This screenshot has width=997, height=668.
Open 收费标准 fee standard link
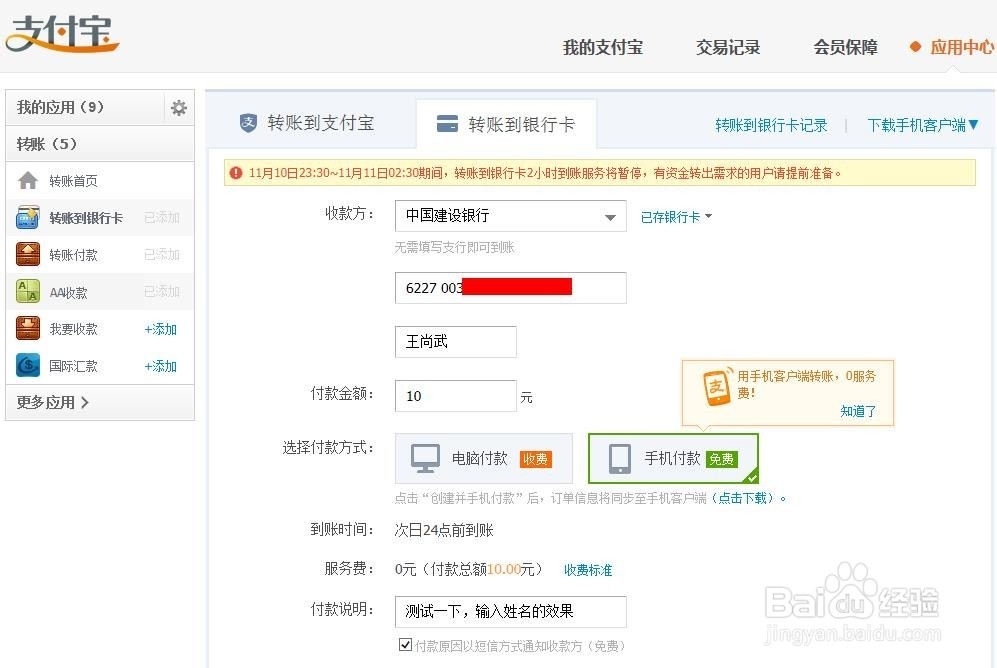(588, 570)
